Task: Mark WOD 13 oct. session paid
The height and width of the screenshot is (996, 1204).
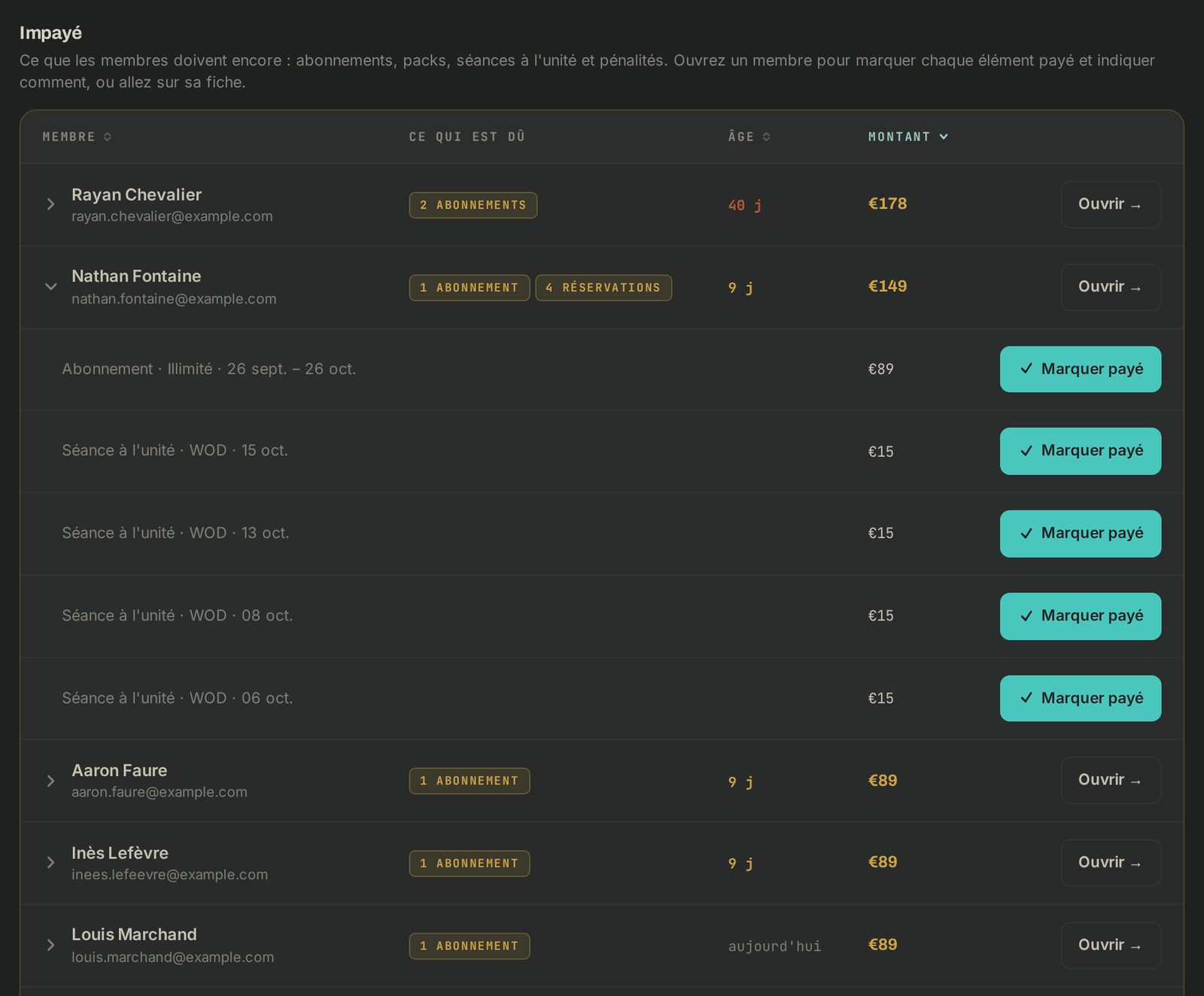Action: point(1081,534)
